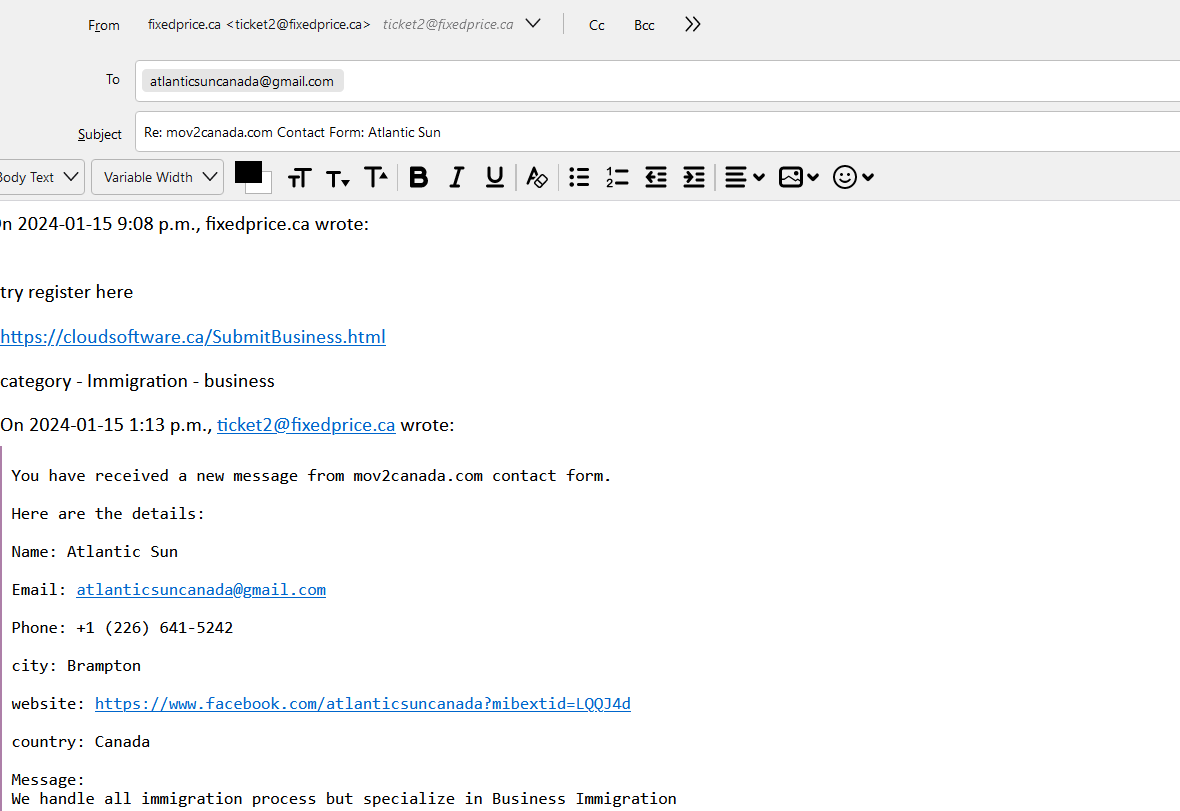This screenshot has height=811, width=1180.
Task: Open the text alignment dropdown
Action: pos(744,177)
